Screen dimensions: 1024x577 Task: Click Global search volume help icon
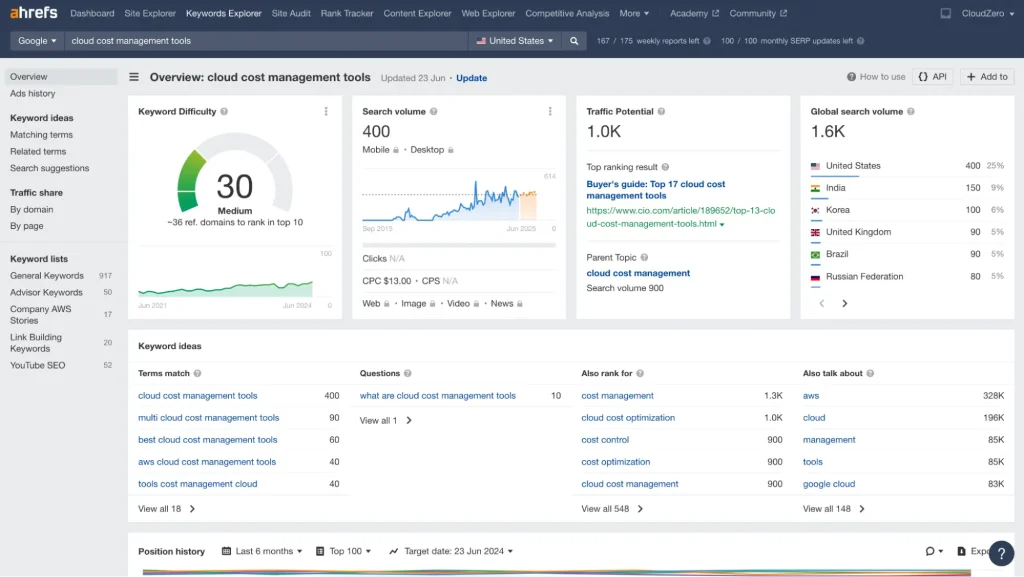pyautogui.click(x=910, y=112)
